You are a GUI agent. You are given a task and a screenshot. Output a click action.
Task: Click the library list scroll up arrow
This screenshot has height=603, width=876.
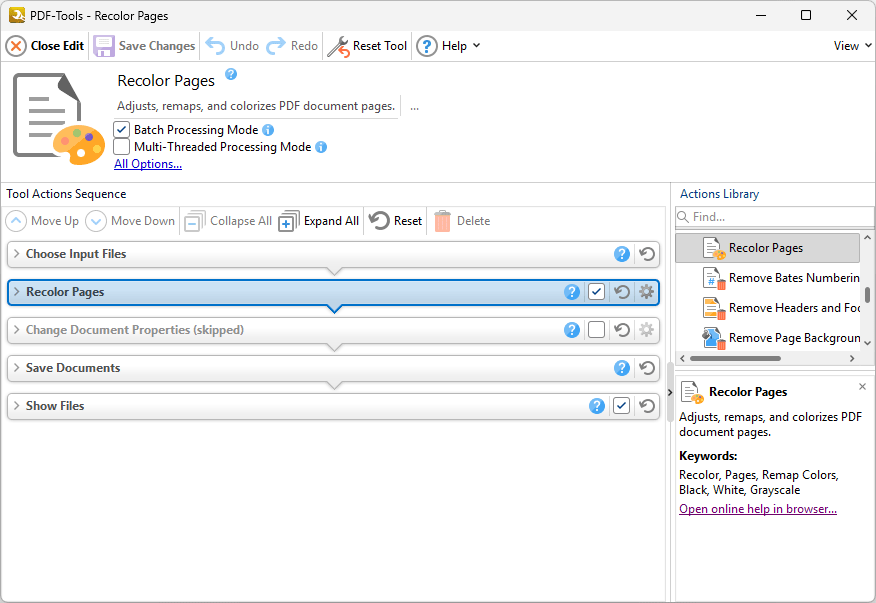(867, 238)
